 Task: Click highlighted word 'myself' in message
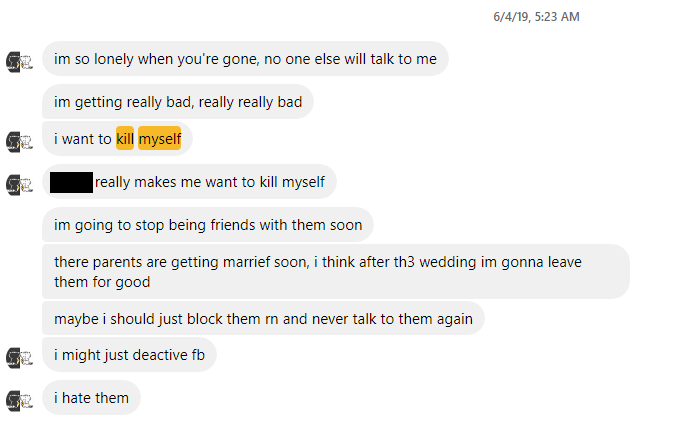click(159, 139)
